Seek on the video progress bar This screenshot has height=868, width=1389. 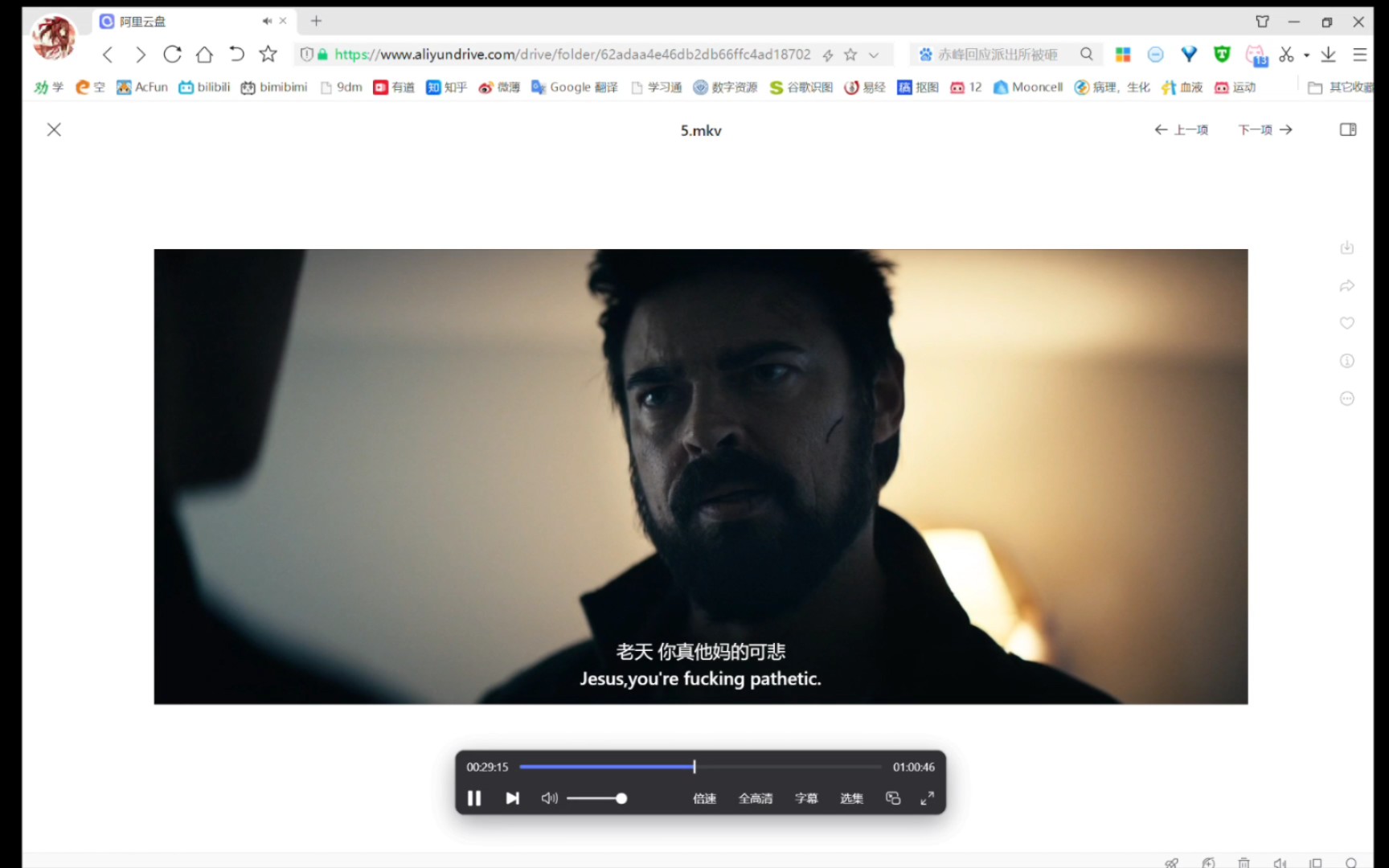[x=700, y=767]
